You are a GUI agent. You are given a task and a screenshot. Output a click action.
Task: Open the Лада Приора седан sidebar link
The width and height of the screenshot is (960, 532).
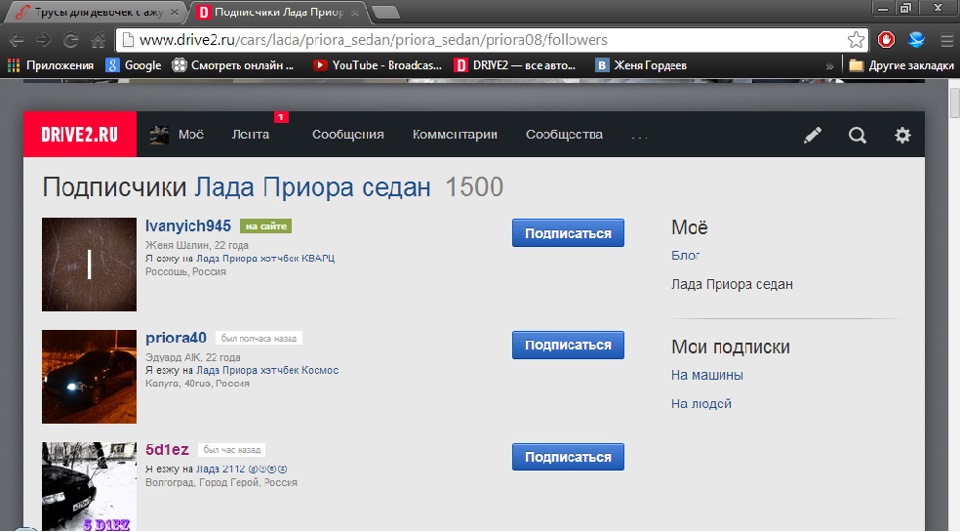(732, 284)
